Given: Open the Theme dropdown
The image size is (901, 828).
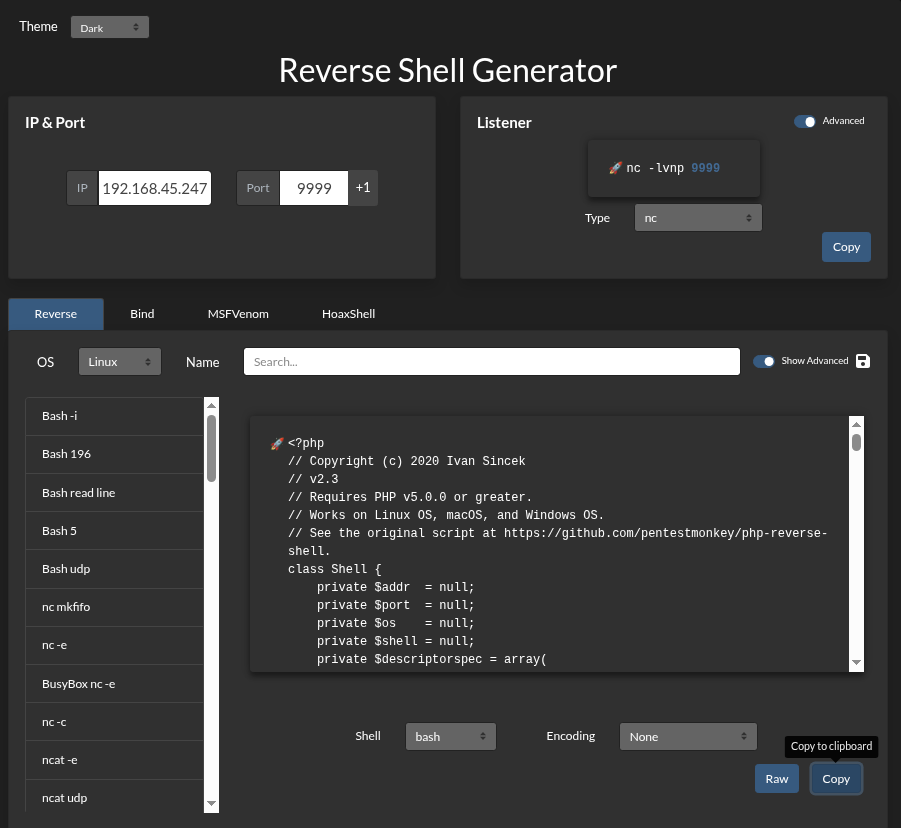Looking at the screenshot, I should (x=110, y=28).
